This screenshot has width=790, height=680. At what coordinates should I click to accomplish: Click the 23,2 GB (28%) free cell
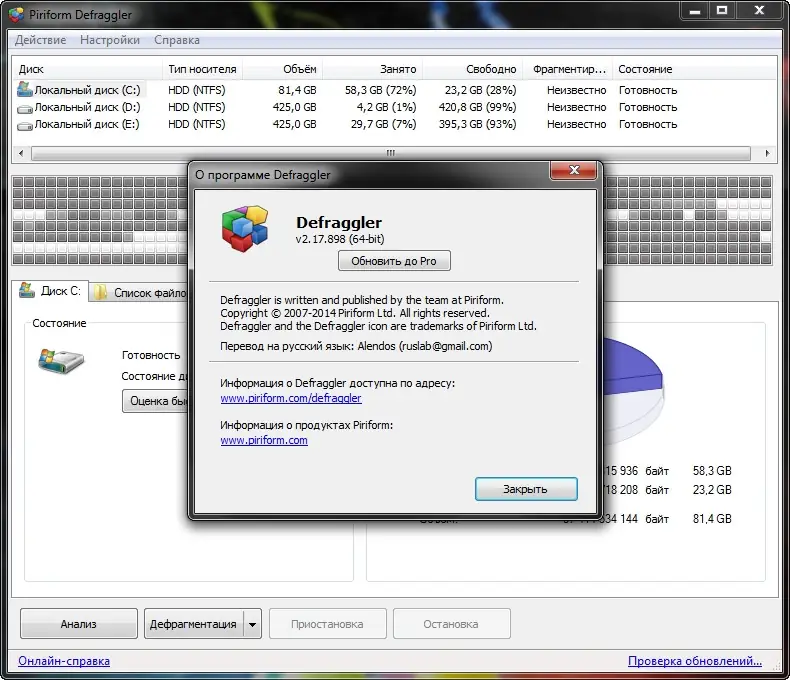481,90
